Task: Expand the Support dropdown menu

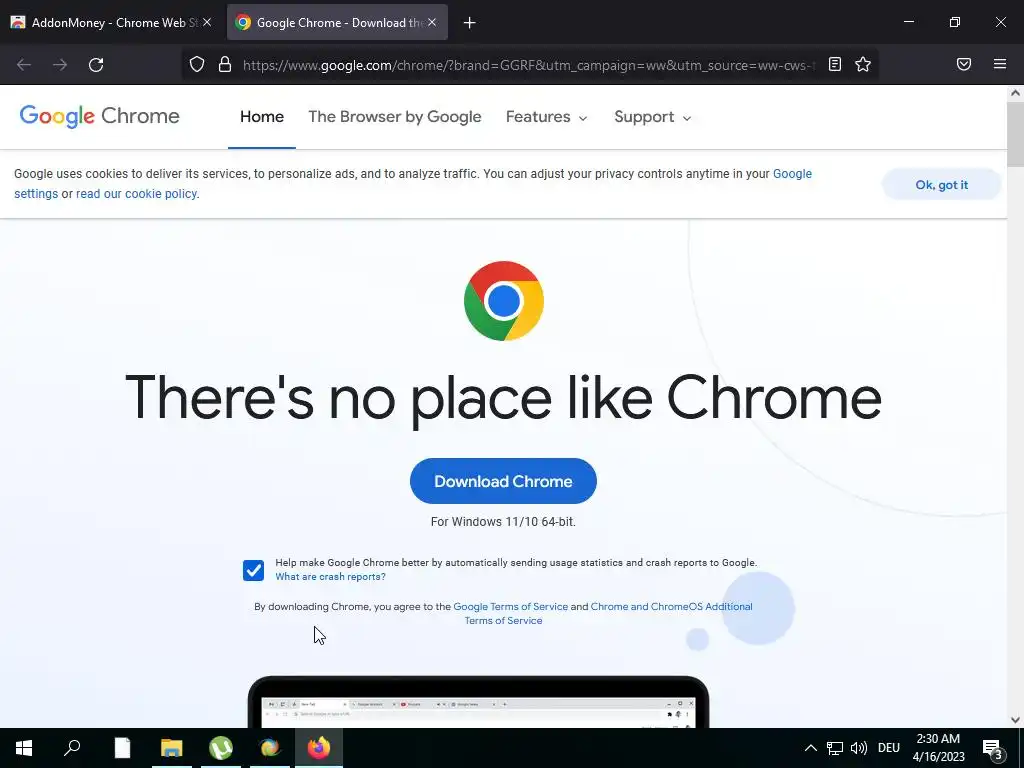Action: [x=652, y=117]
